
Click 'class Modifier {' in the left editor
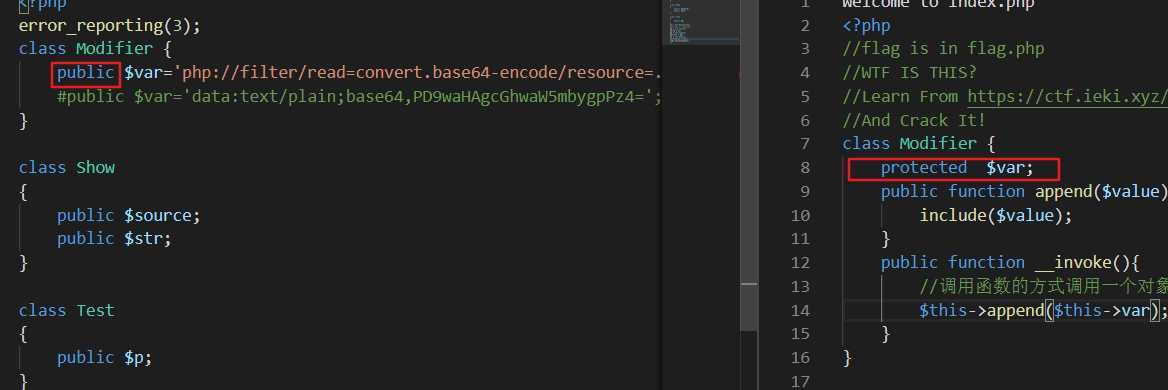[96, 49]
